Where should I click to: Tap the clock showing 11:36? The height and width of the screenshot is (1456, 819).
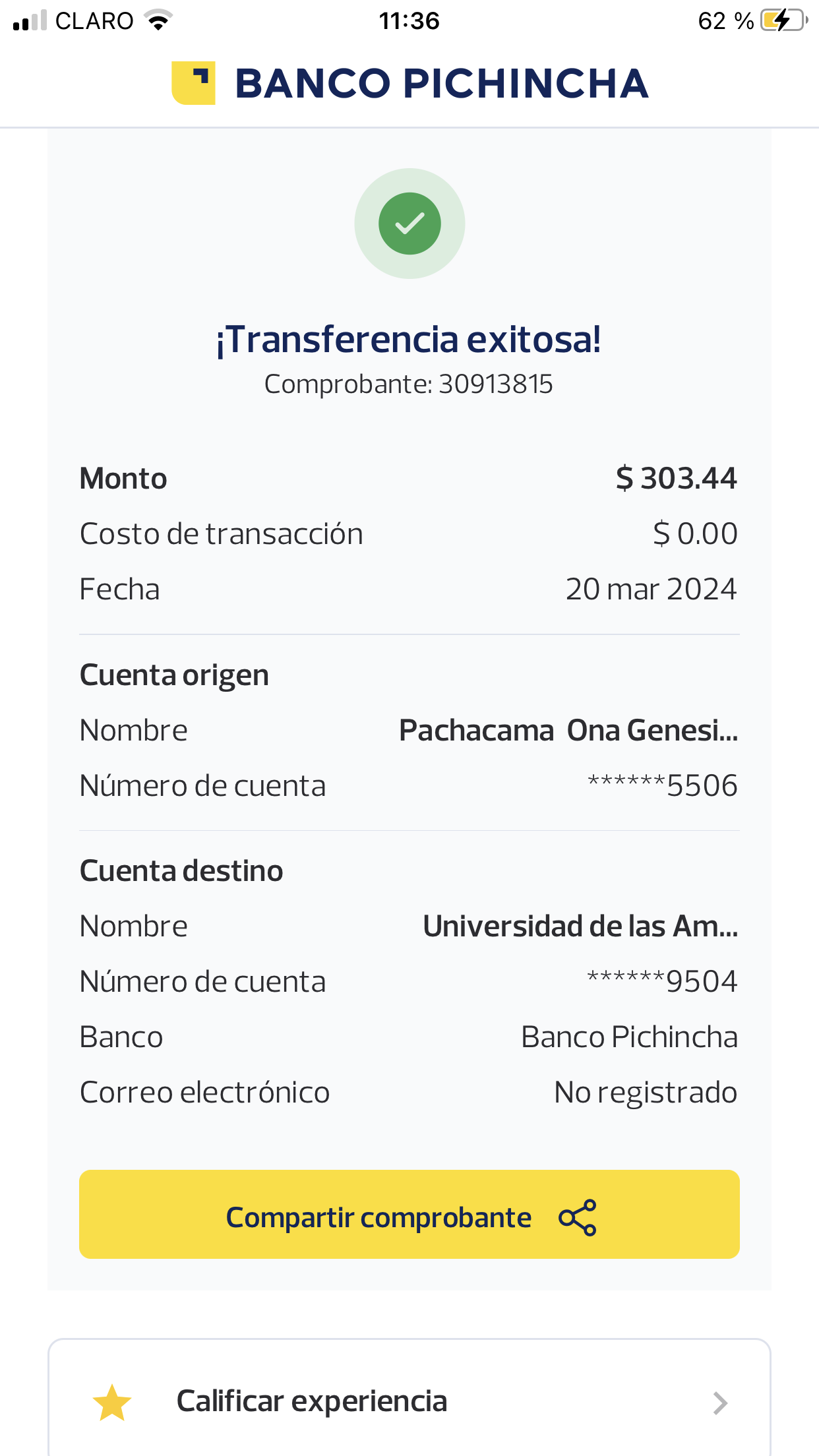(x=409, y=21)
